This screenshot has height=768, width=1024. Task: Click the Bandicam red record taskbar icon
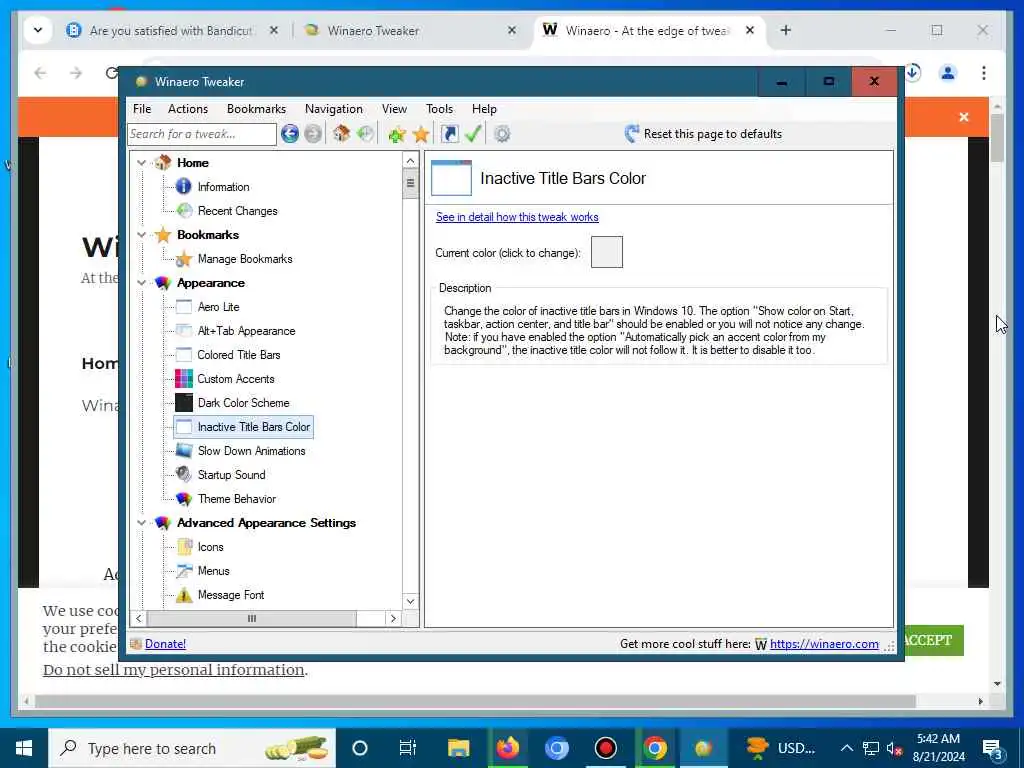(605, 748)
